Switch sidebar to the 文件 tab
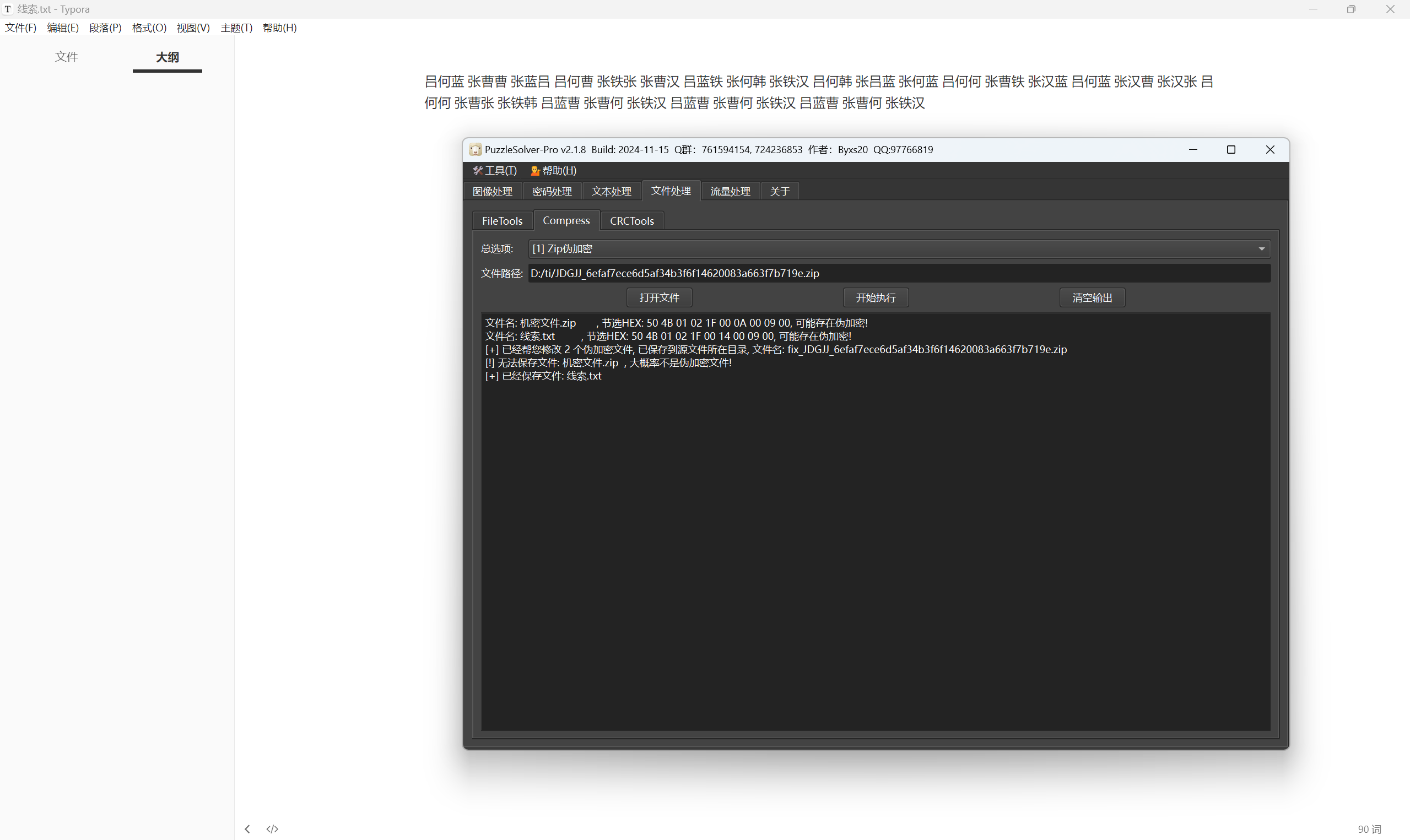1410x840 pixels. click(67, 57)
